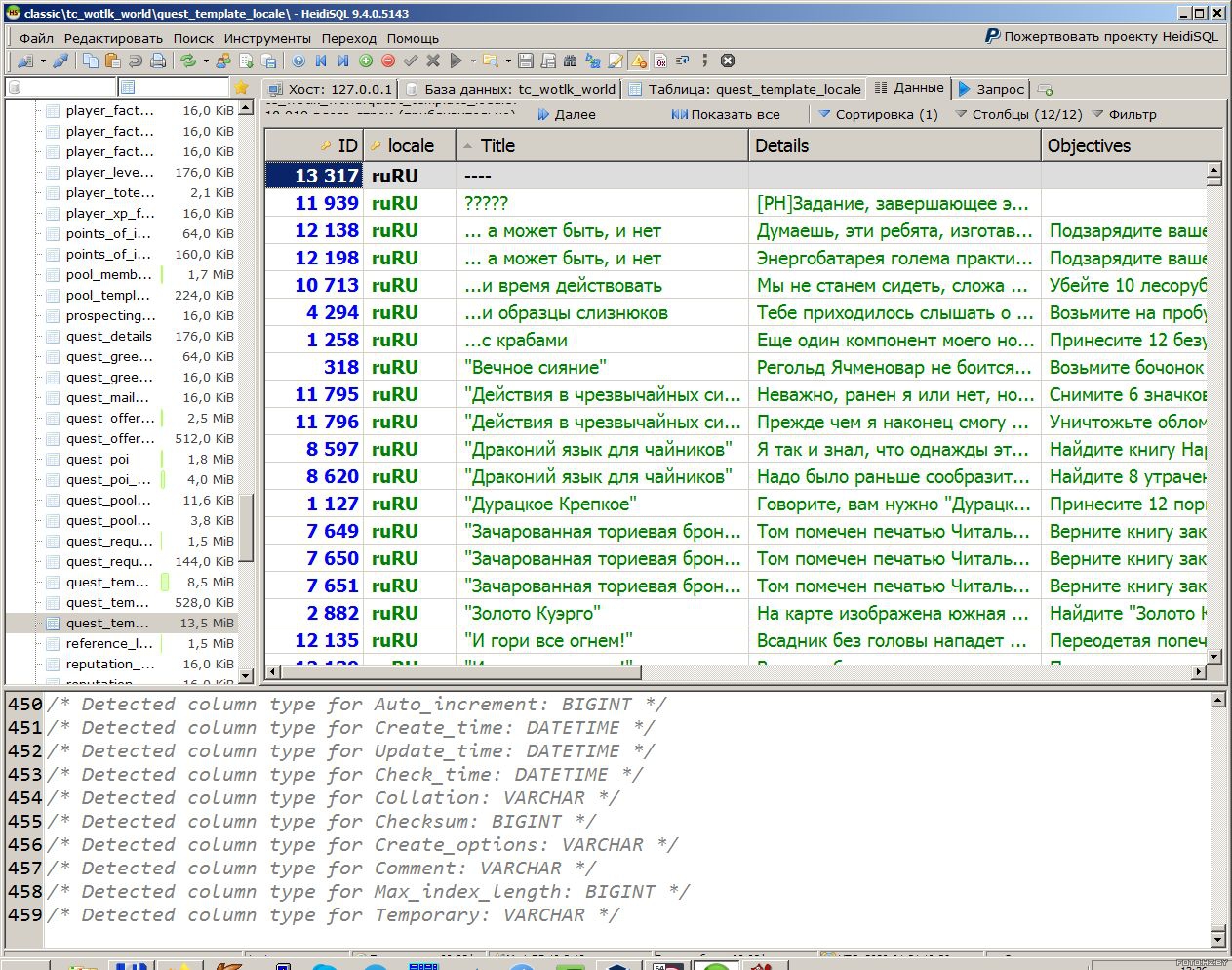Click the Далее button

pyautogui.click(x=567, y=114)
